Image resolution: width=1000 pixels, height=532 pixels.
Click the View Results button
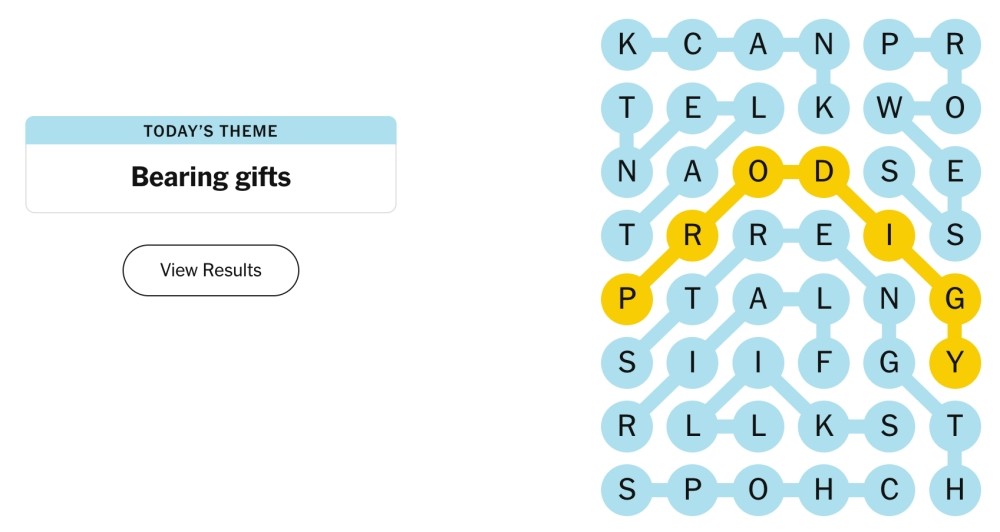[x=210, y=270]
